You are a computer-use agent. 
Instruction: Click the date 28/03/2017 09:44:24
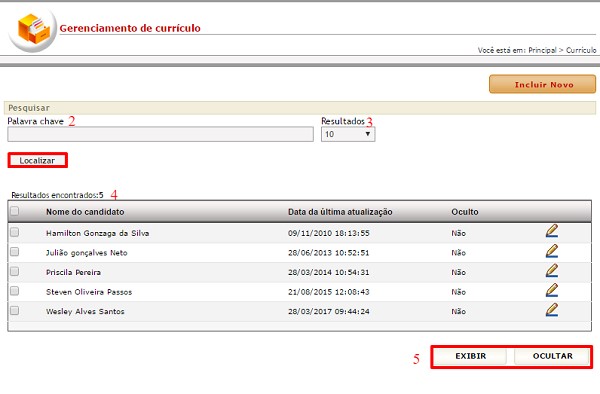pos(329,311)
